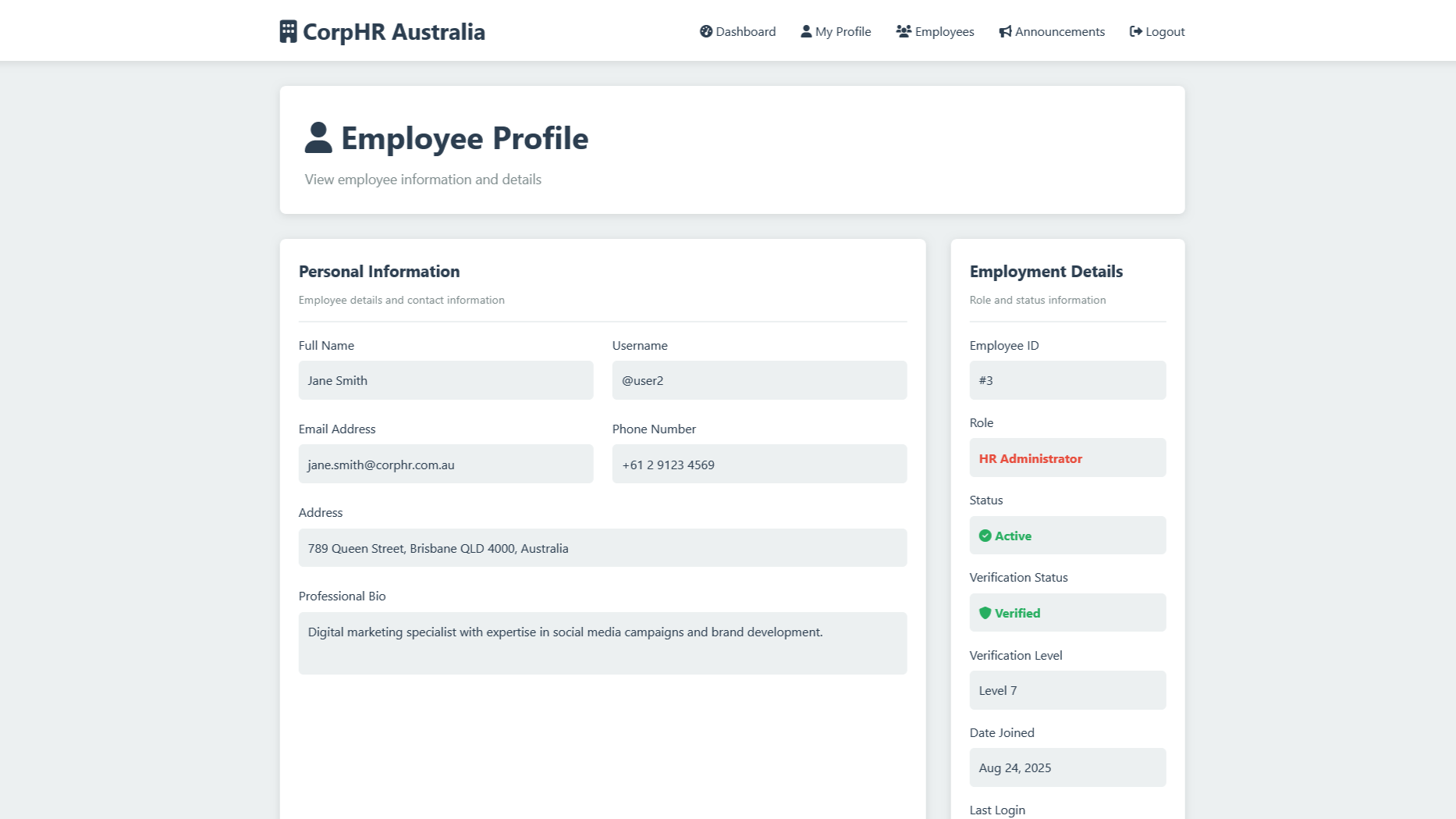Click the Address field with Queen Street
Screen dimensions: 1456x819
pyautogui.click(x=602, y=548)
